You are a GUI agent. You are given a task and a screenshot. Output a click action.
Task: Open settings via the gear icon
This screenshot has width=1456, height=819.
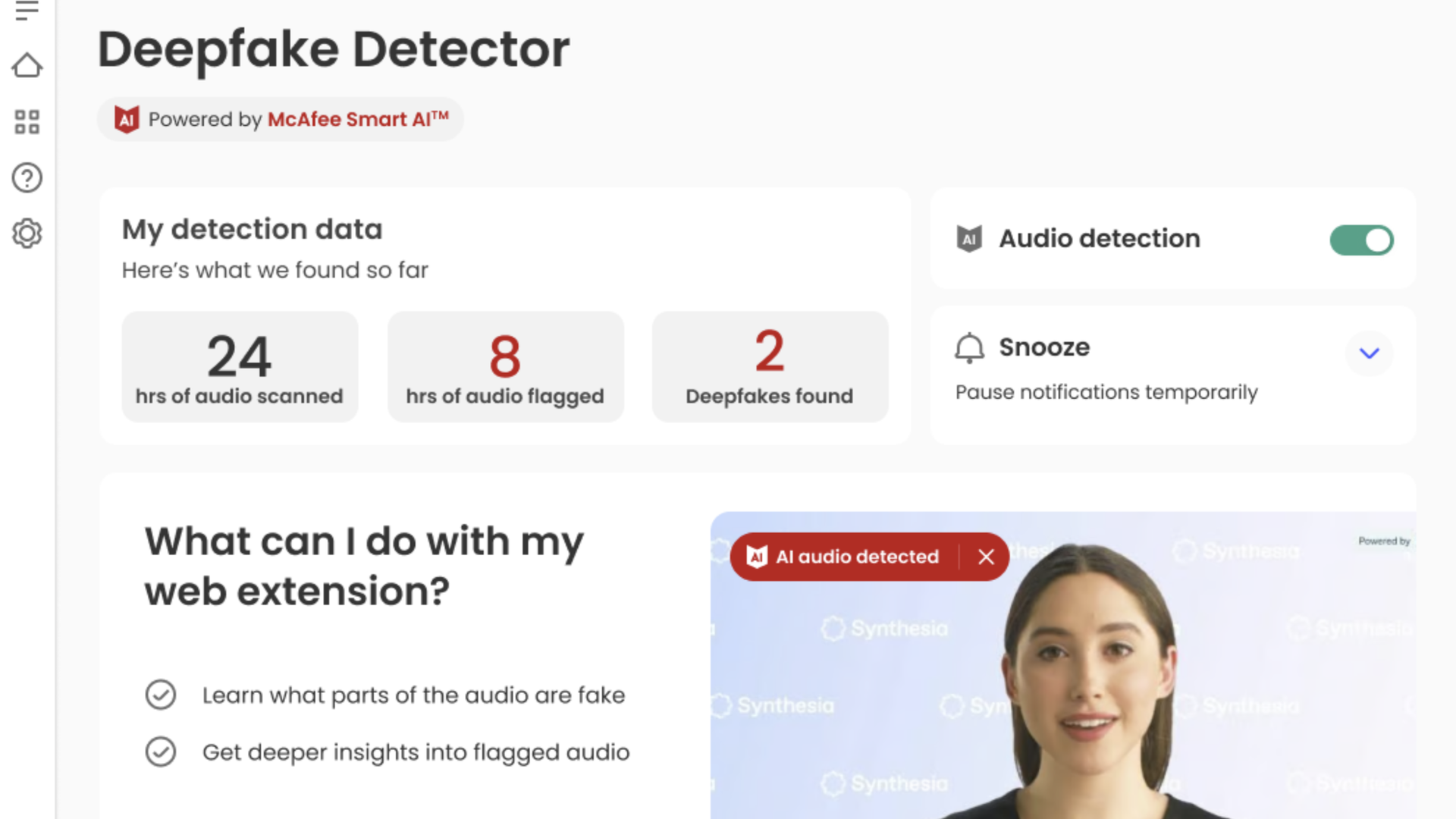point(27,234)
